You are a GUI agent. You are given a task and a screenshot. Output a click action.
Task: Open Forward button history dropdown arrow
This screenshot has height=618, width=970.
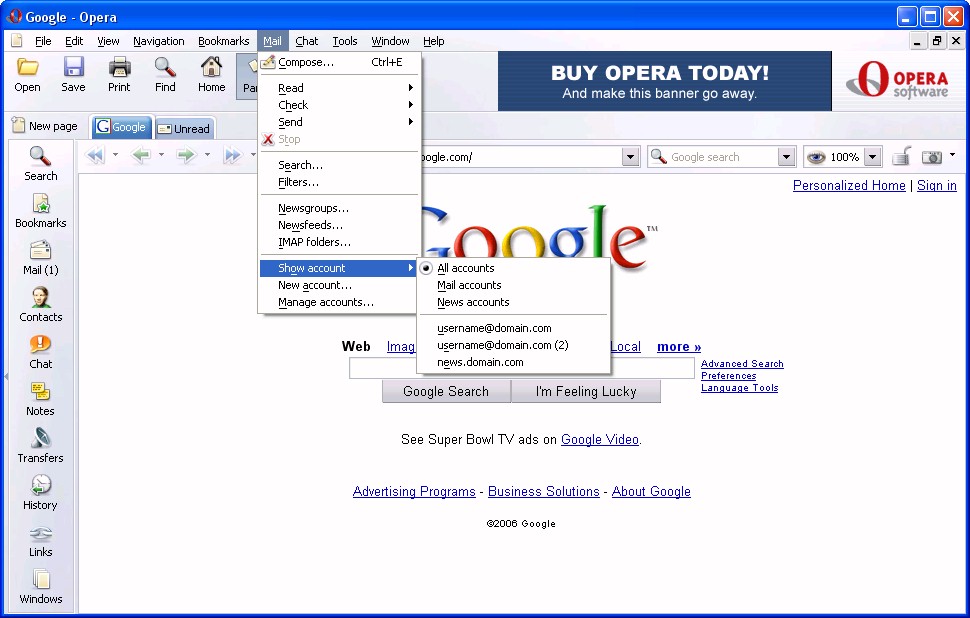207,155
